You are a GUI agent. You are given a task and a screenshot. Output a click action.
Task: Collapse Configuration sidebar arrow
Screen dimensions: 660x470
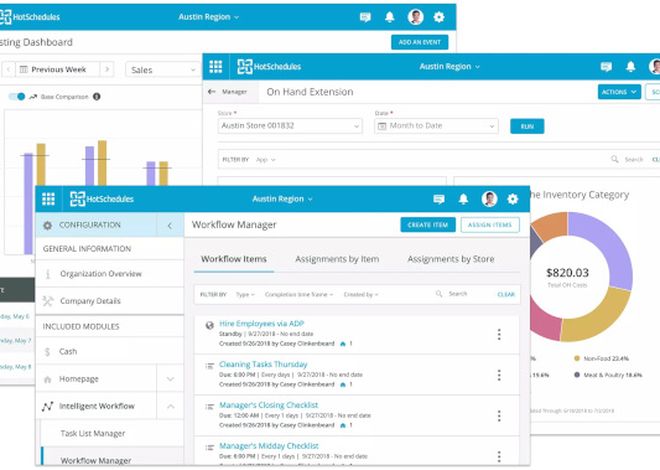tap(170, 226)
